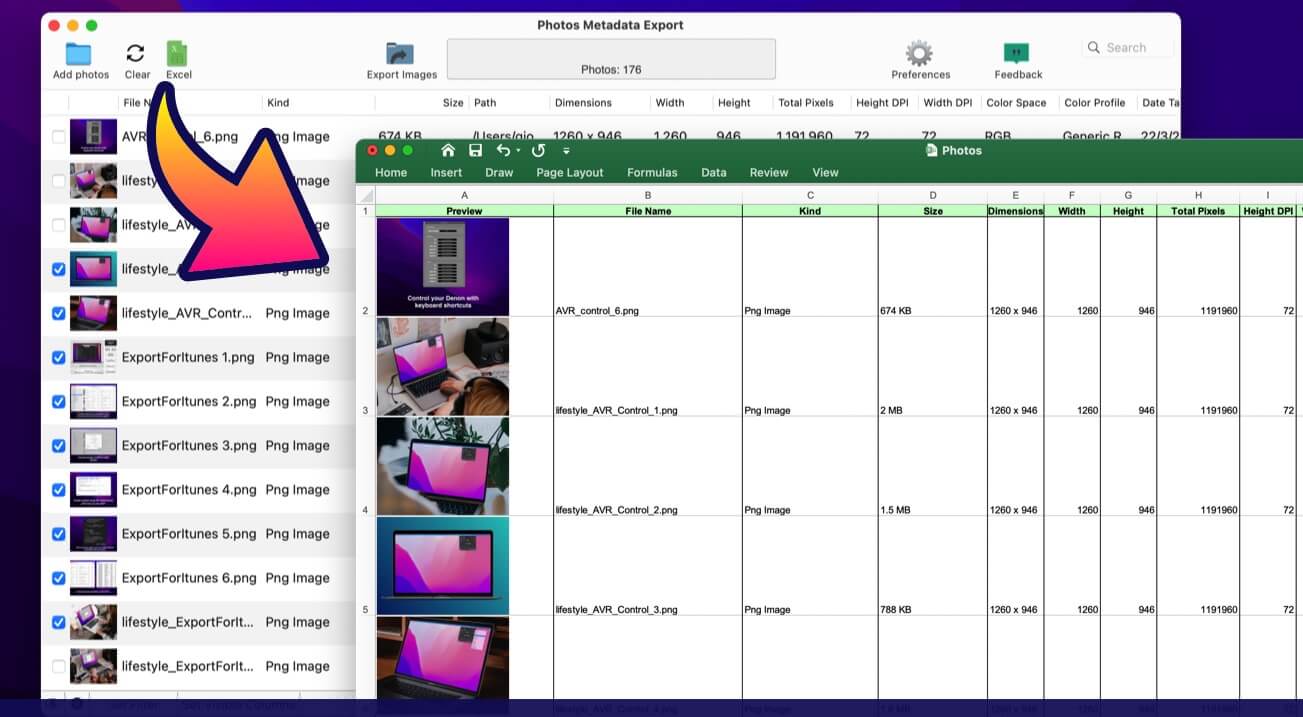The height and width of the screenshot is (717, 1303).
Task: Select Excel column H header
Action: 1198,195
